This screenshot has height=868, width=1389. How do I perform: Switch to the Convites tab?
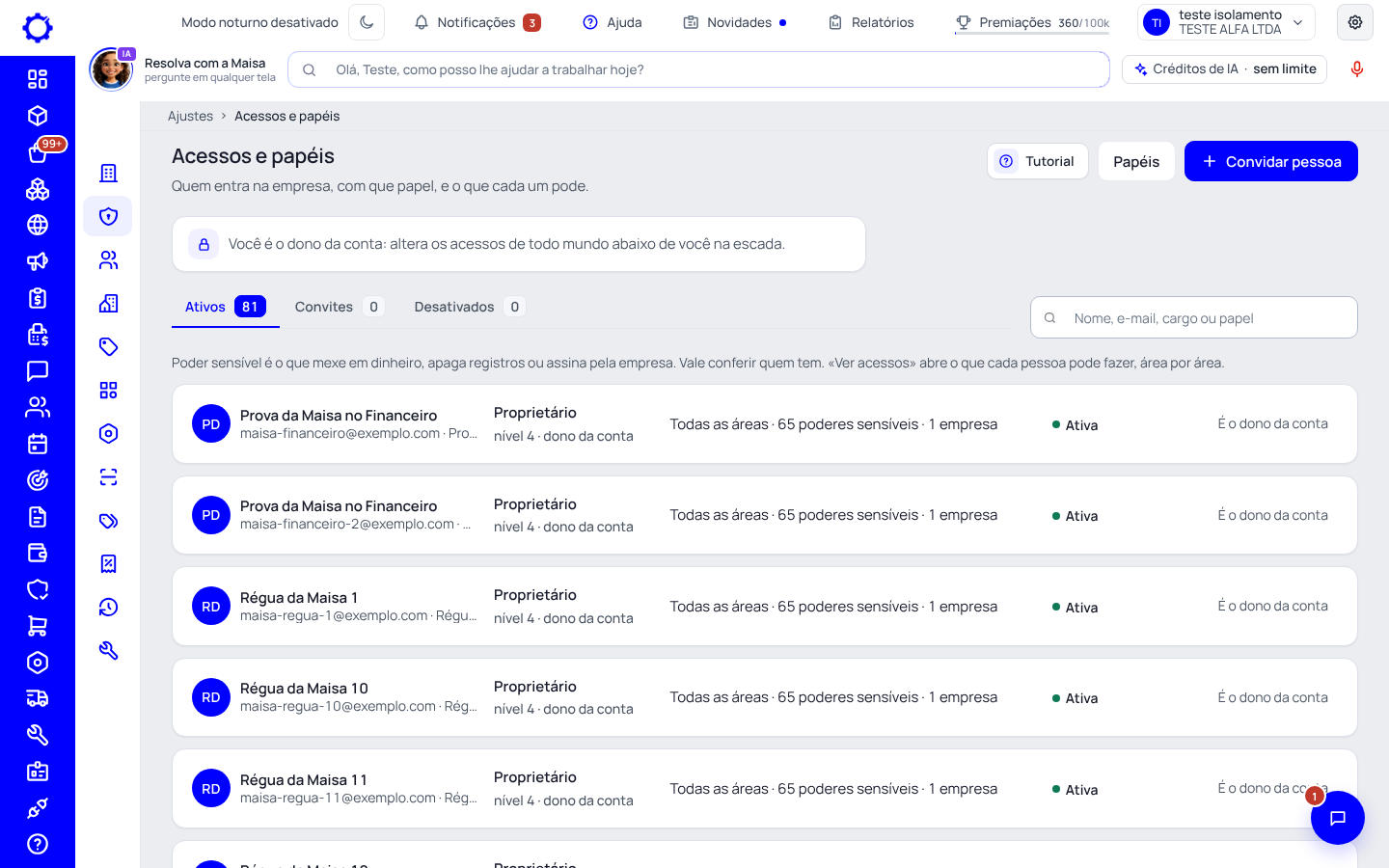(339, 307)
